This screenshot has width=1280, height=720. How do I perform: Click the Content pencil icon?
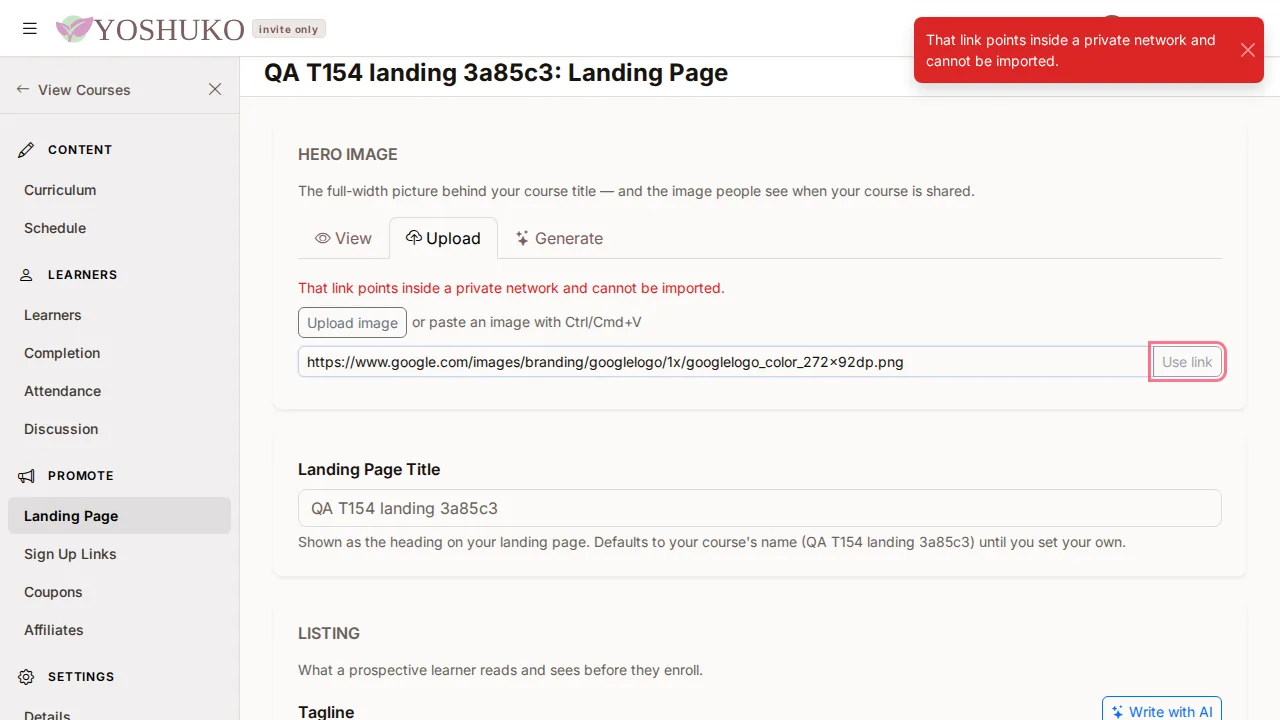tap(26, 150)
